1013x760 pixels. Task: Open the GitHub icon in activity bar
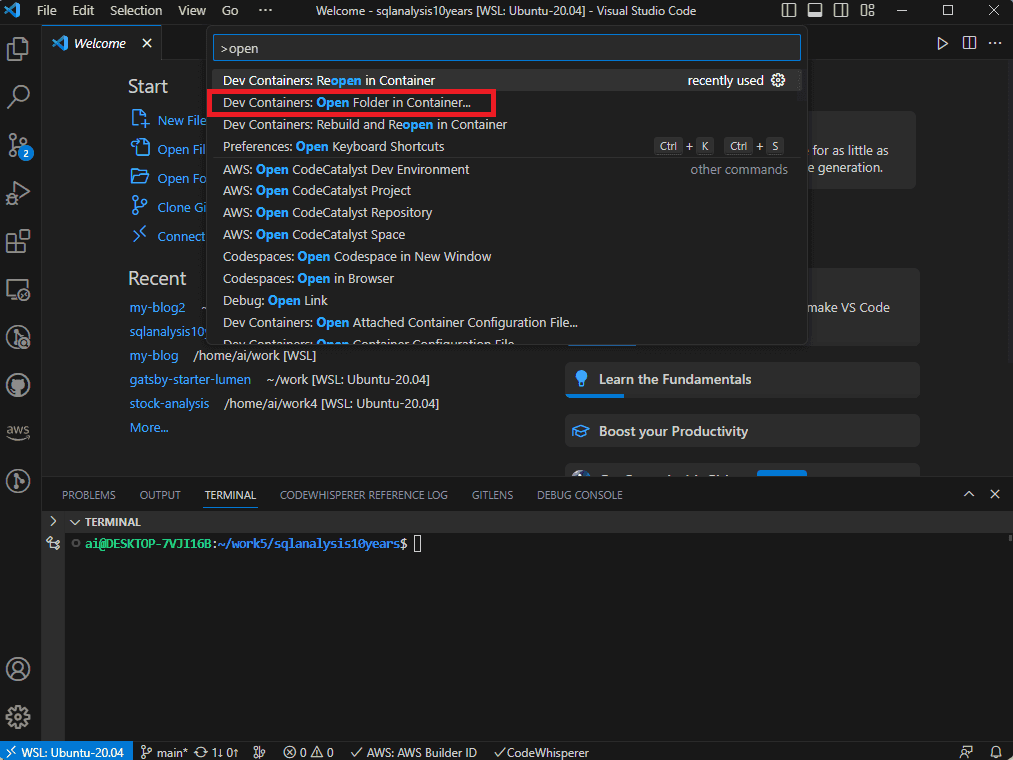[18, 385]
